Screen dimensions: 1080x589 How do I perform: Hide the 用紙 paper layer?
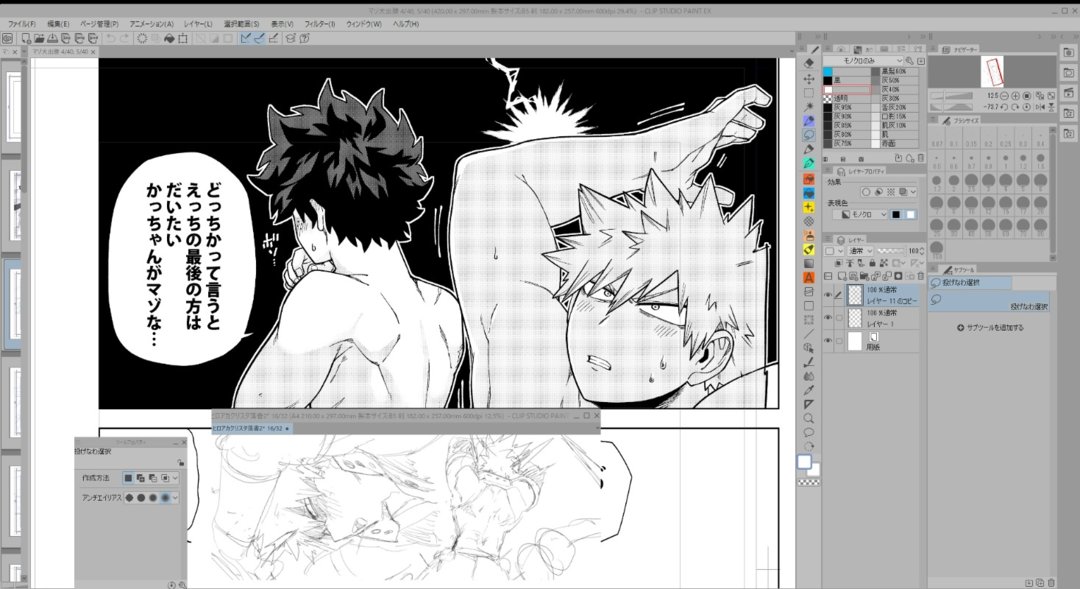[x=828, y=341]
